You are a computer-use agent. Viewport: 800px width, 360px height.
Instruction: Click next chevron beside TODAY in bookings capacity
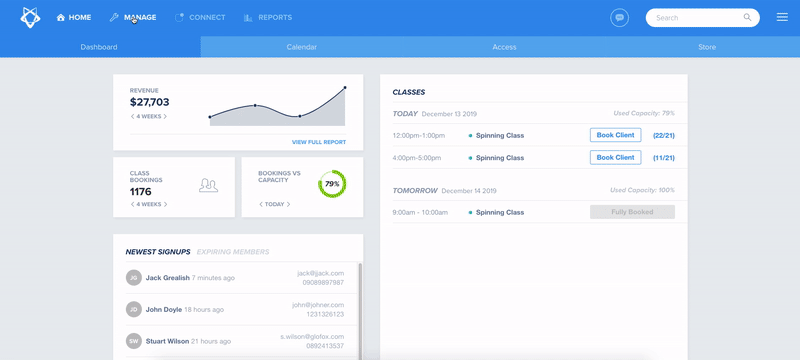pos(288,204)
